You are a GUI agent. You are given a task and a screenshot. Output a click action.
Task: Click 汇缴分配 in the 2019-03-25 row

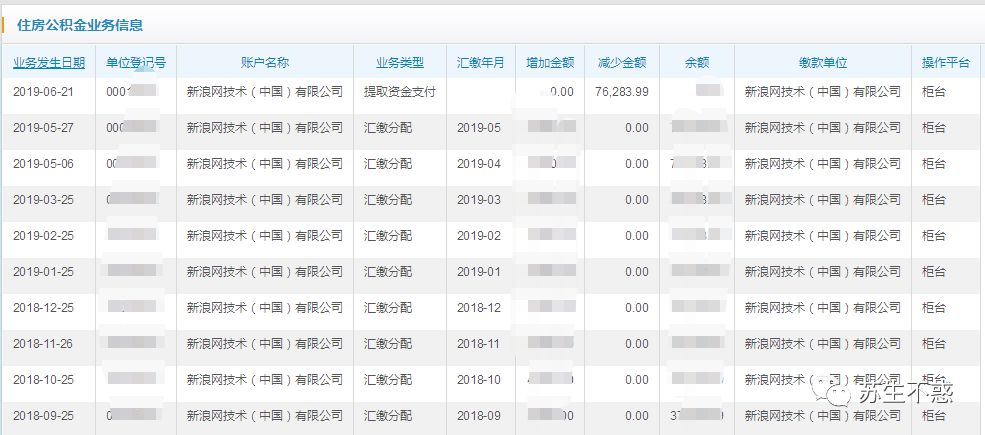coord(388,200)
